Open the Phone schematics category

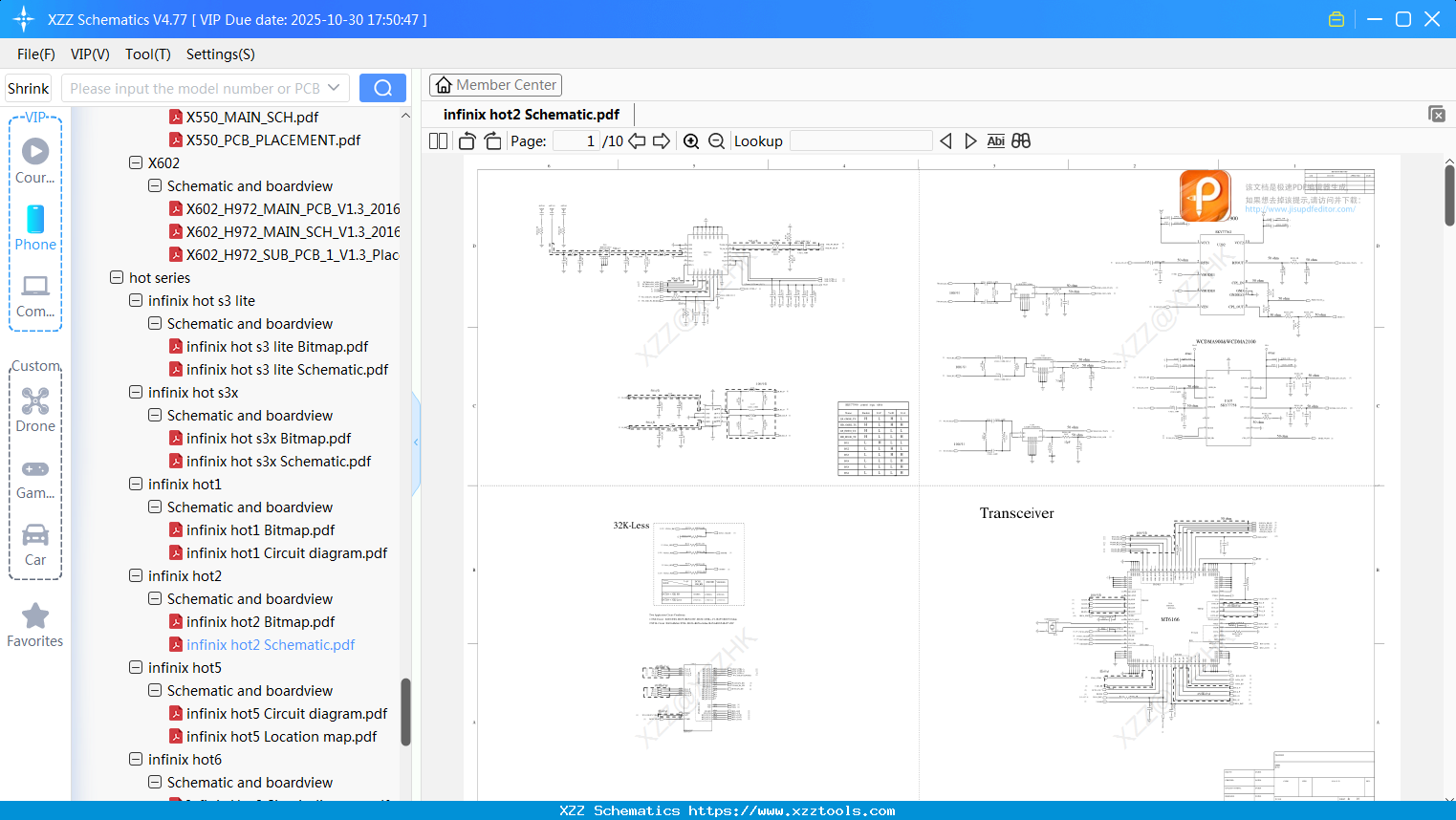click(34, 229)
